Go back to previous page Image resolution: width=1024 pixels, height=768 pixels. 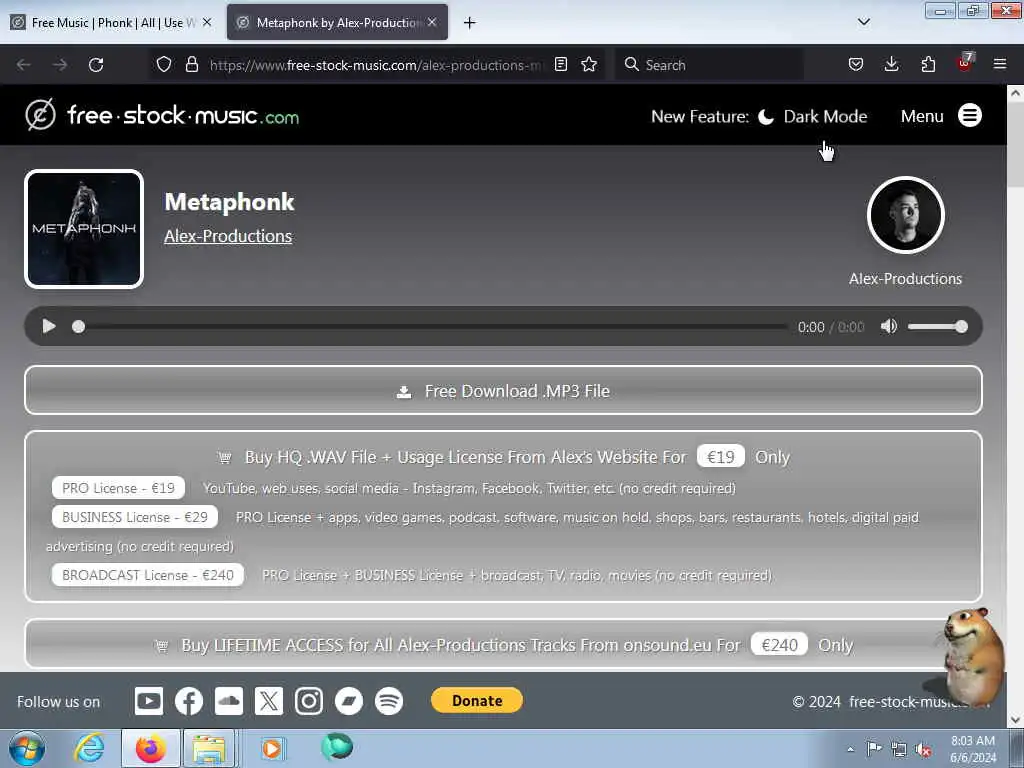(x=24, y=65)
